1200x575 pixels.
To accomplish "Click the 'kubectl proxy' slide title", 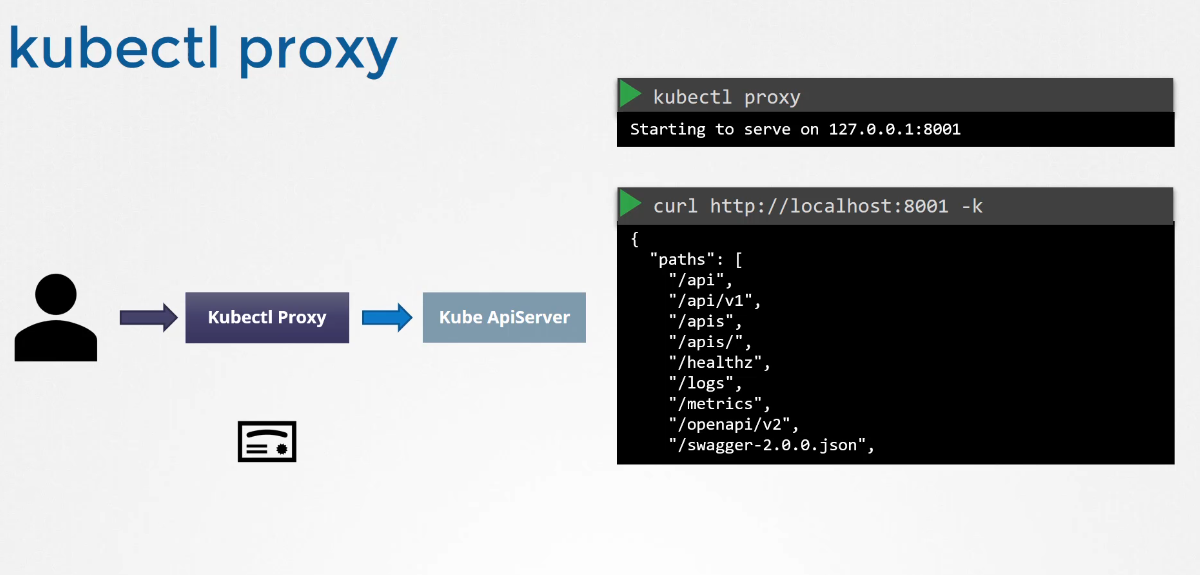I will 203,48.
